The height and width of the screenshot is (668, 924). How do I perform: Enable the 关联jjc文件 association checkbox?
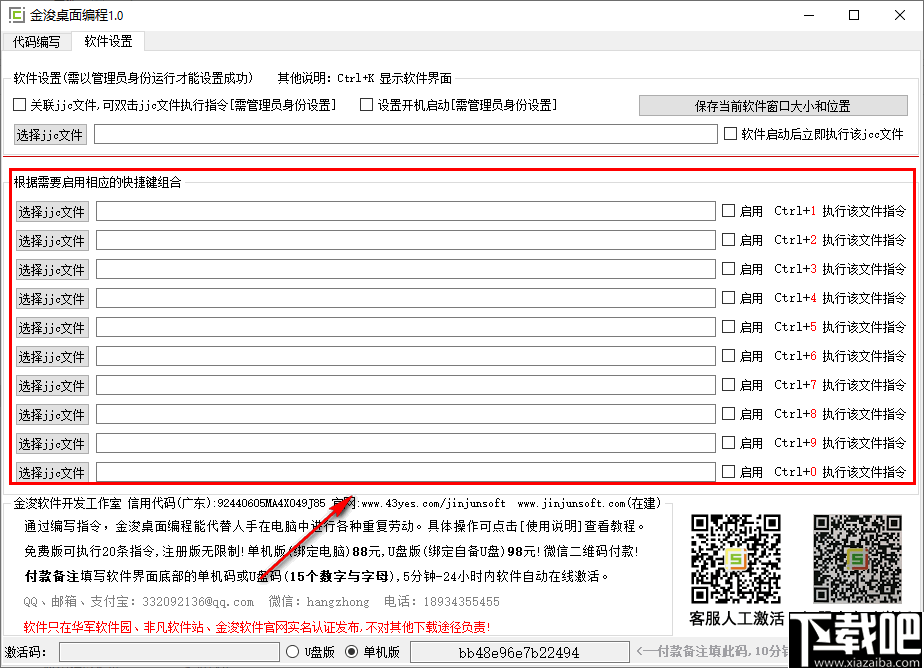point(19,104)
